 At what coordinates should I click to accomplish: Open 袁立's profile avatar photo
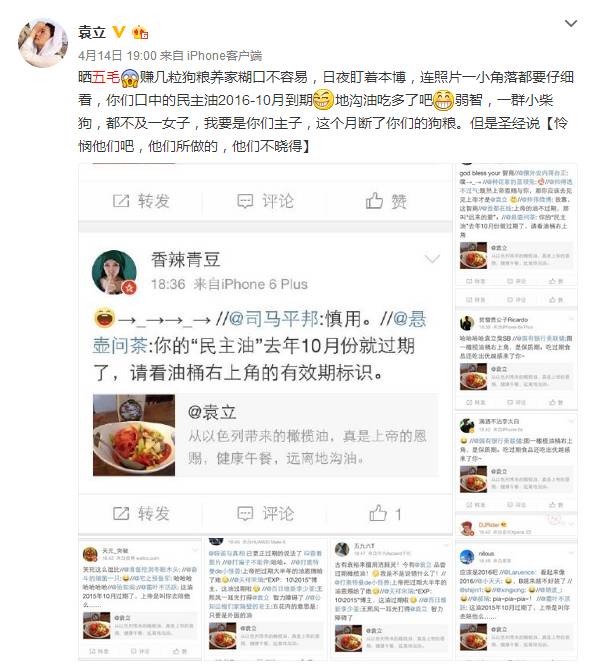point(42,42)
